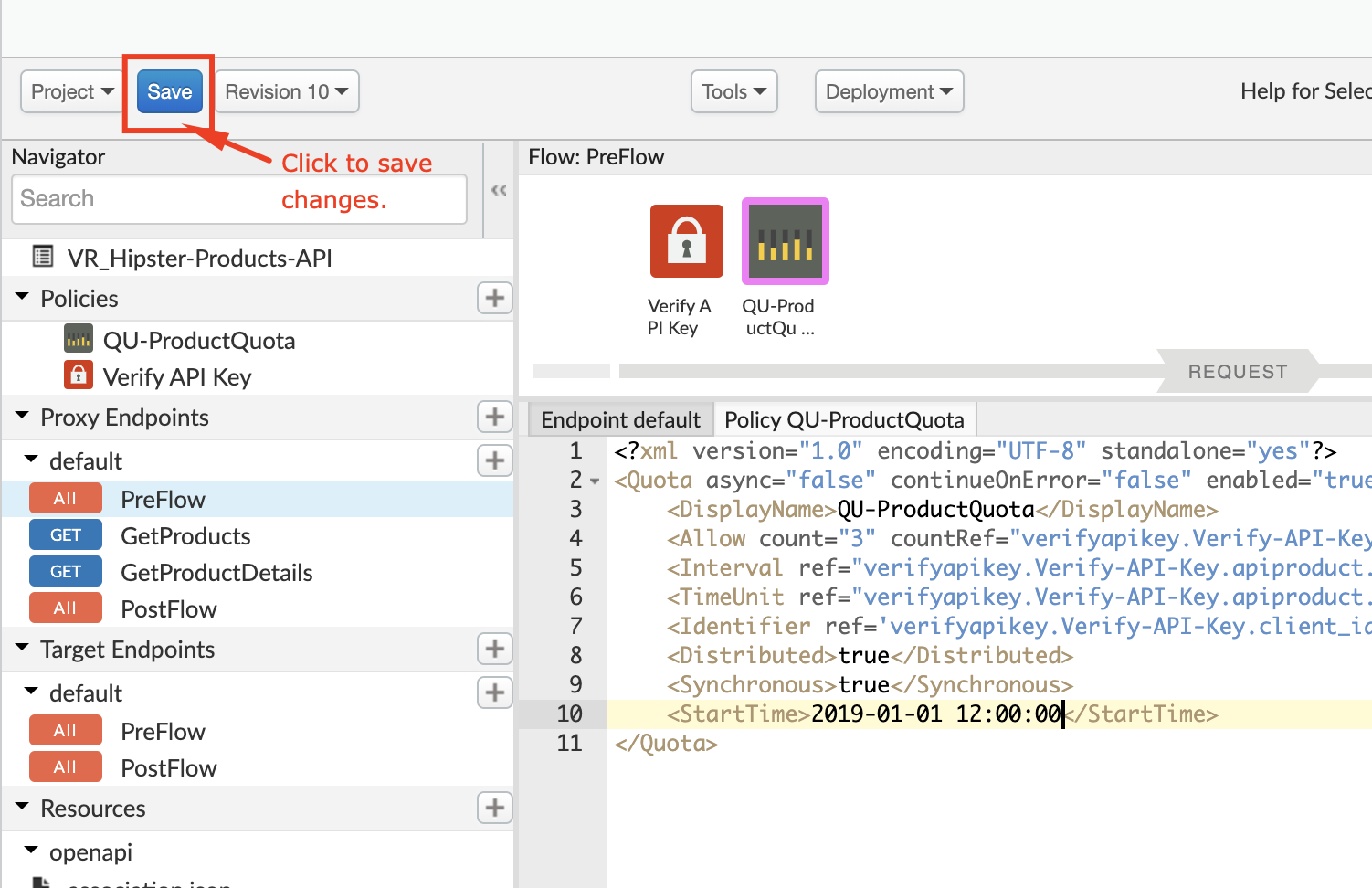Add flow to target endpoint default
The width and height of the screenshot is (1372, 888).
tap(495, 692)
